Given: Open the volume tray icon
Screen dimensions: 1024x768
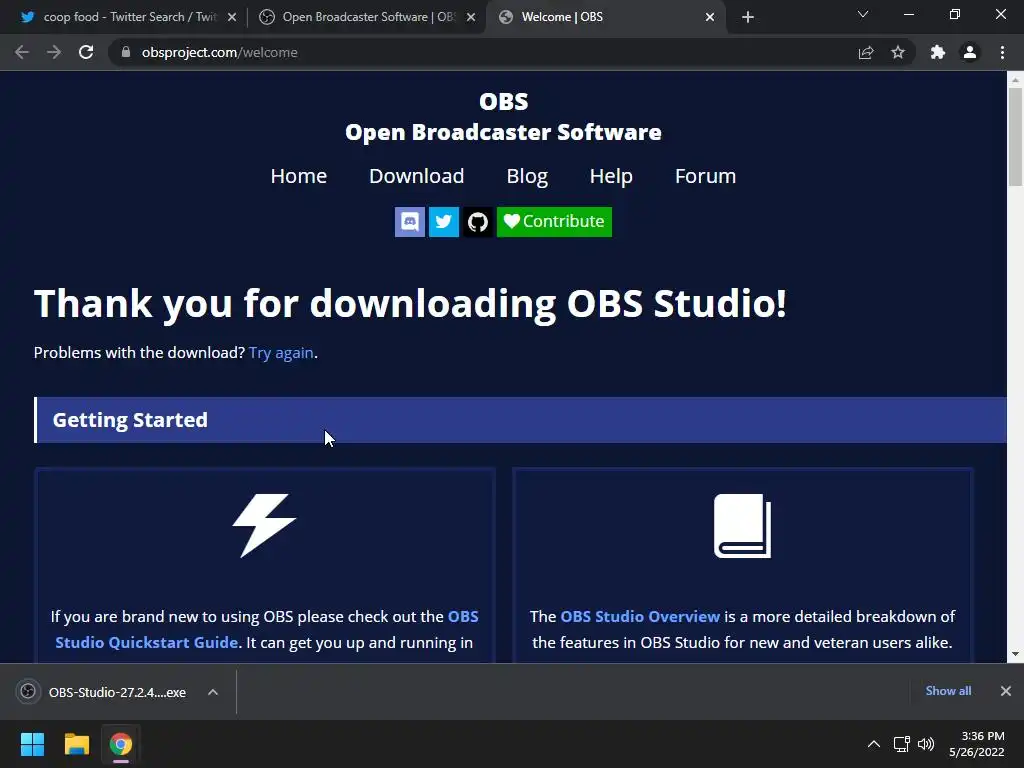Looking at the screenshot, I should point(926,744).
